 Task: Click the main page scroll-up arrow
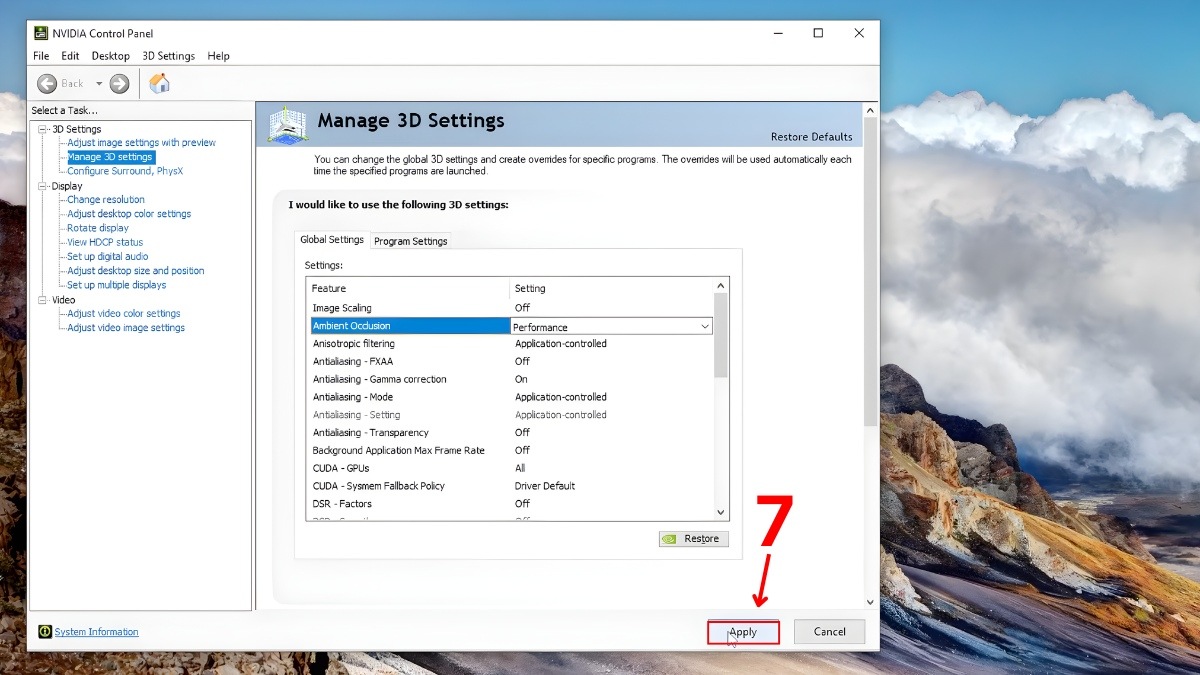coord(869,109)
